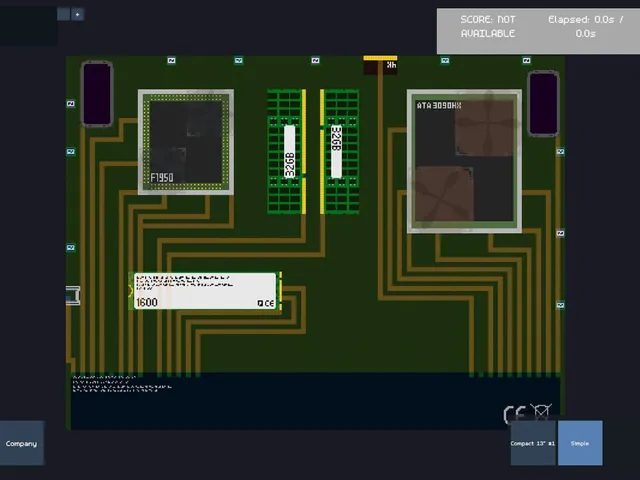640x480 pixels.
Task: Select the ATA 3090HX graphics chip
Action: 464,161
